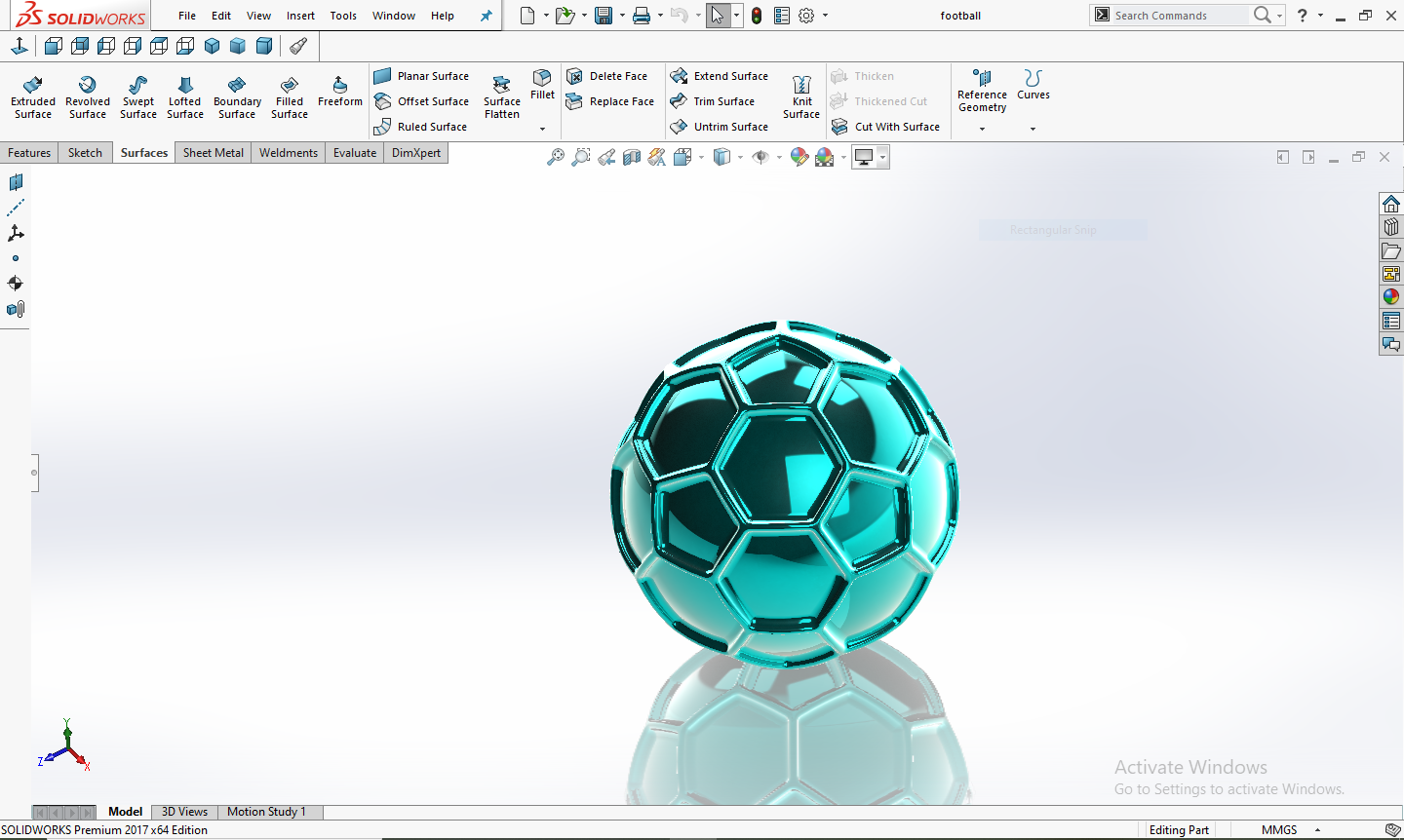Open File Properties icon
The image size is (1404, 840).
point(782,16)
